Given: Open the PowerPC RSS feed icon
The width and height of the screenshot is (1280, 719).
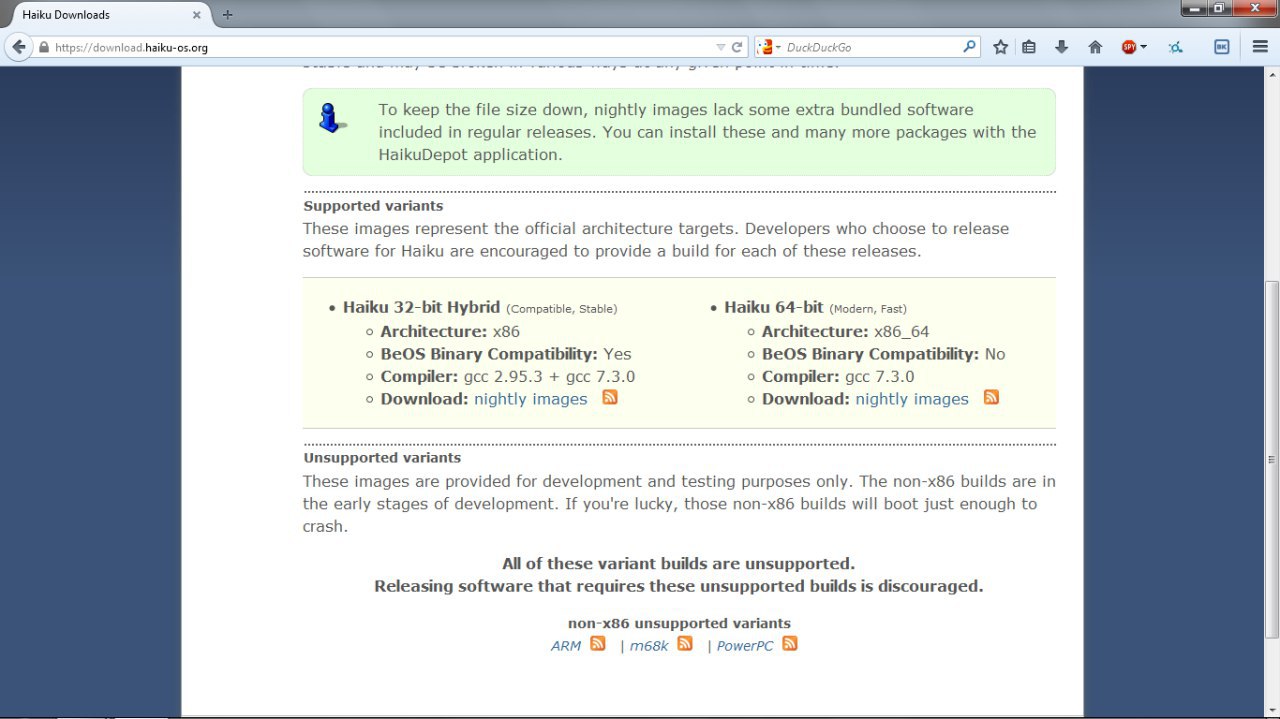Looking at the screenshot, I should (790, 644).
